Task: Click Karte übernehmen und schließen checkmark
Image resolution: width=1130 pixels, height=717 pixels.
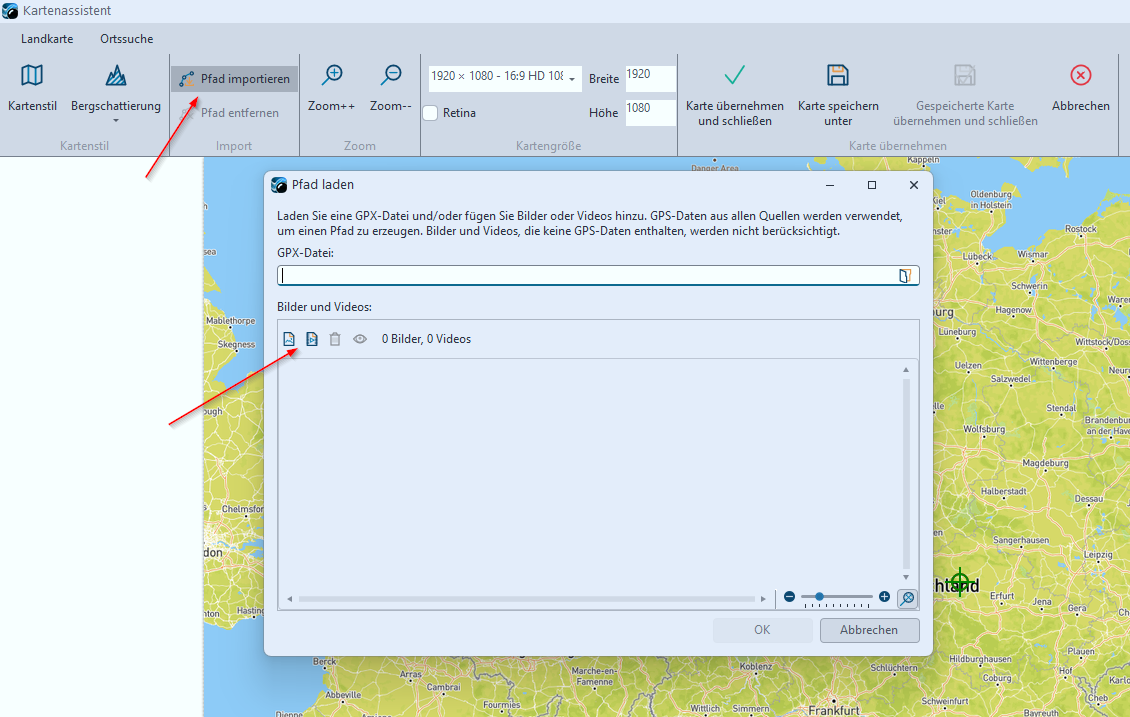Action: tap(734, 75)
